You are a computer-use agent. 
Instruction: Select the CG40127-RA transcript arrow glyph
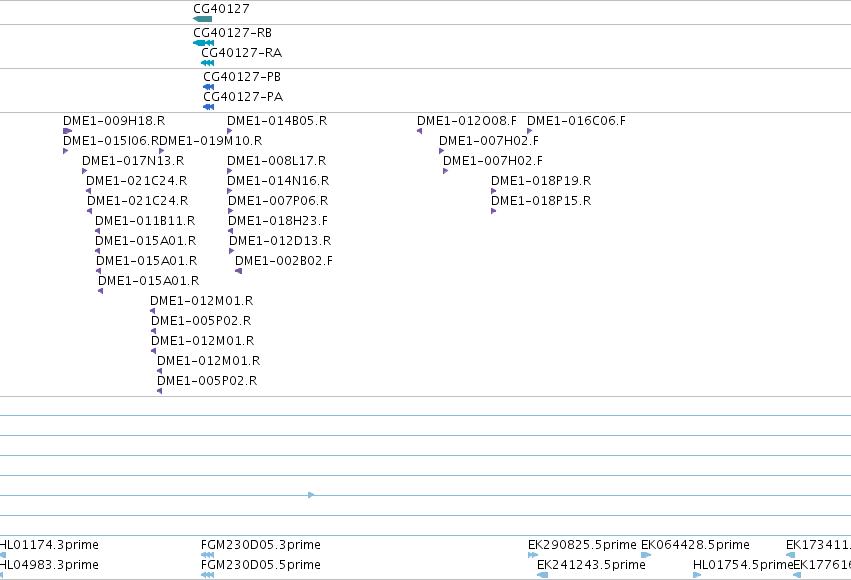click(x=207, y=63)
